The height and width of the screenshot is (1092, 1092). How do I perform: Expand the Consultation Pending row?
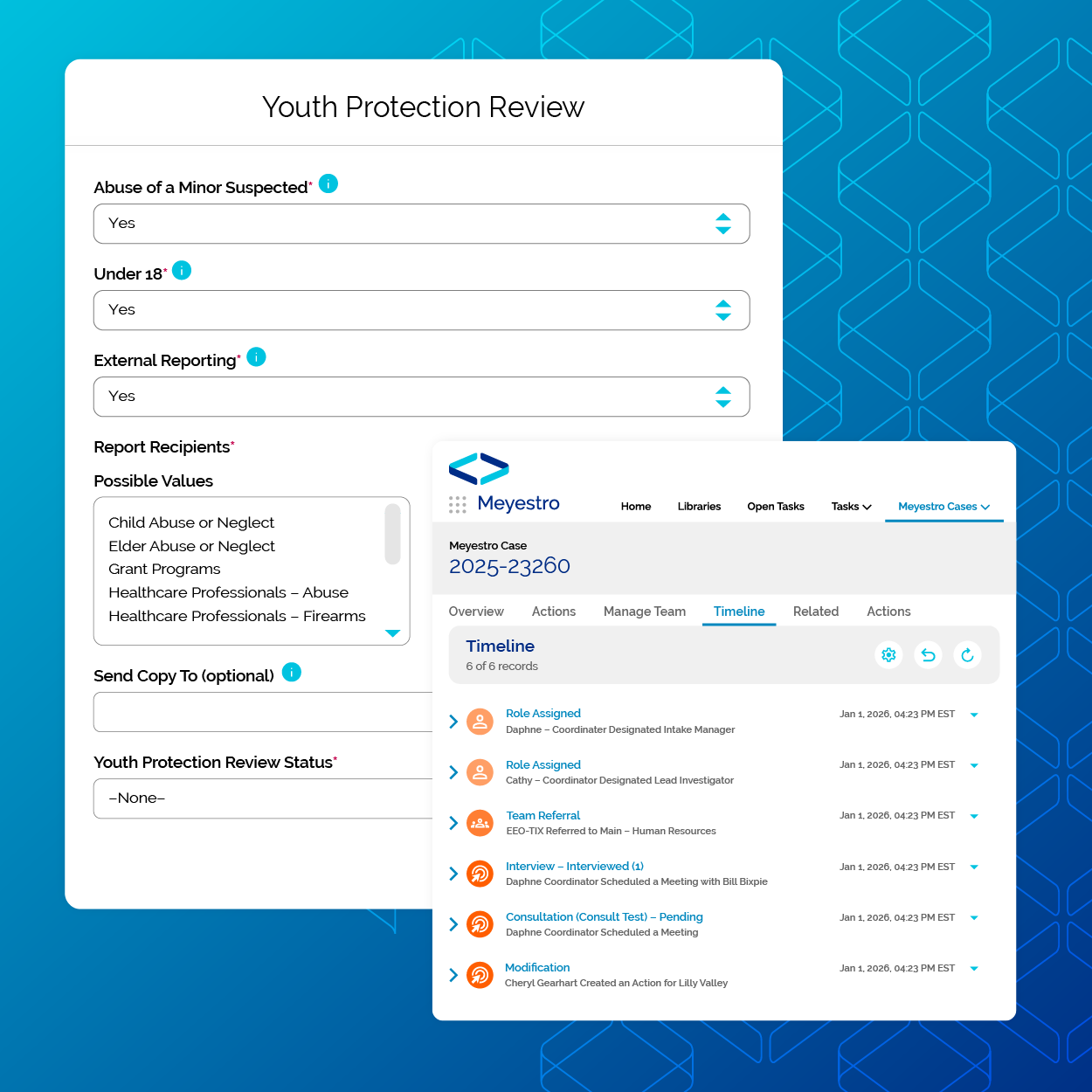click(453, 924)
